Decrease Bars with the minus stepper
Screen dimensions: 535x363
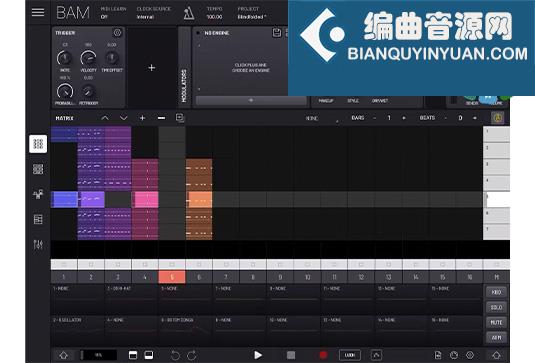point(375,118)
